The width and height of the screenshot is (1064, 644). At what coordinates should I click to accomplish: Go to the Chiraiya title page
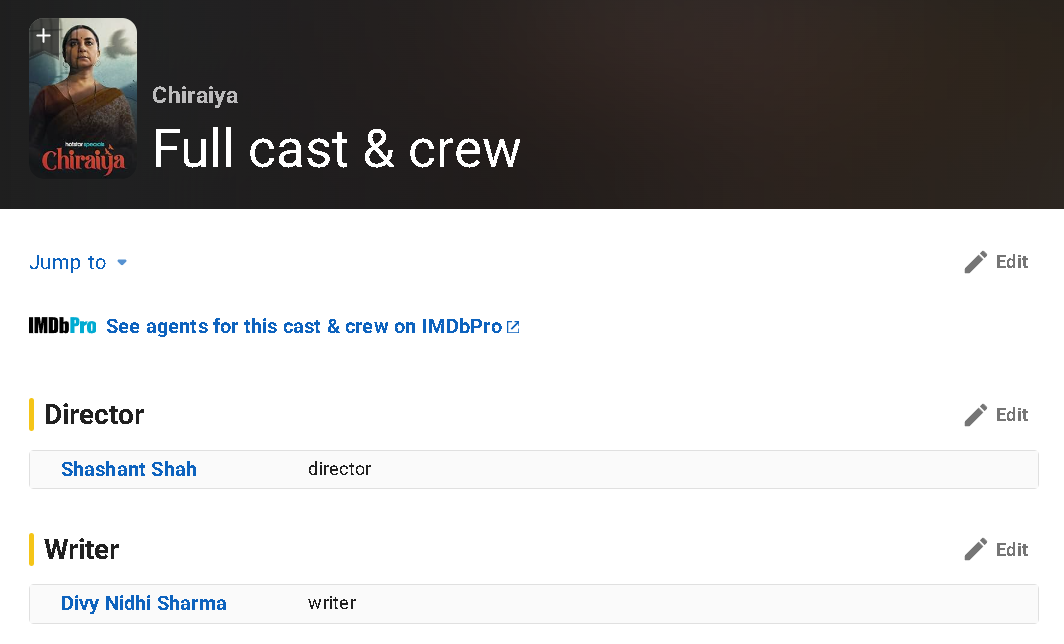[x=195, y=96]
